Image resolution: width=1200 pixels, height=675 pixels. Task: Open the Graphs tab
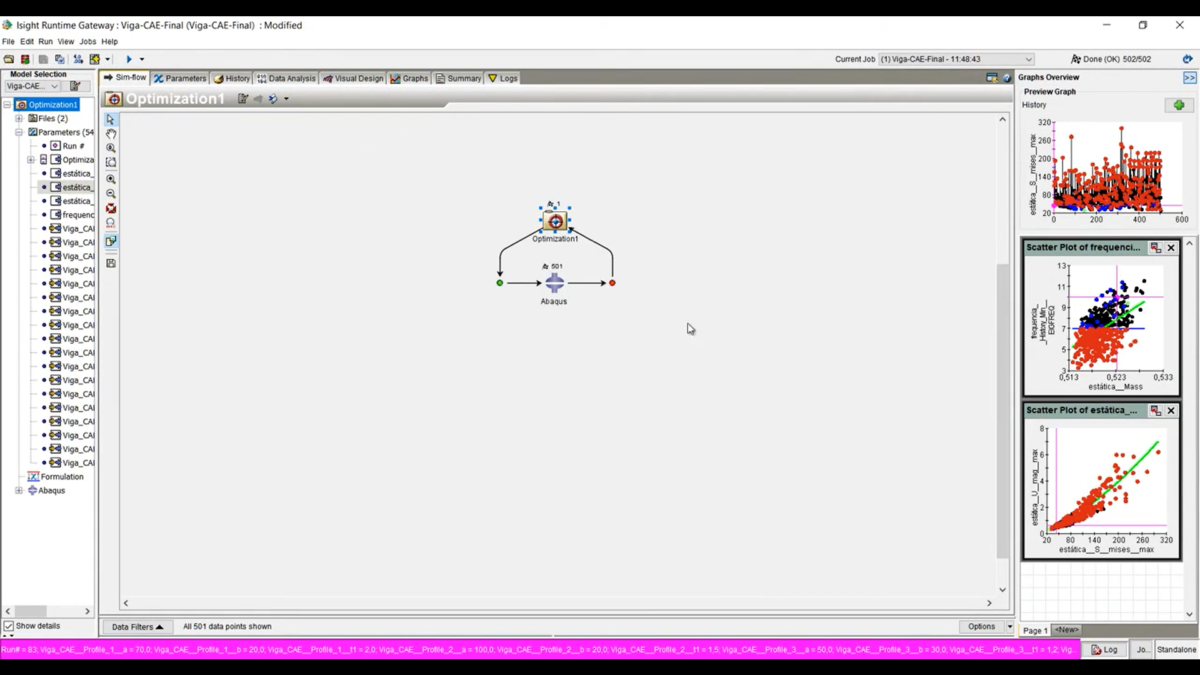point(409,78)
